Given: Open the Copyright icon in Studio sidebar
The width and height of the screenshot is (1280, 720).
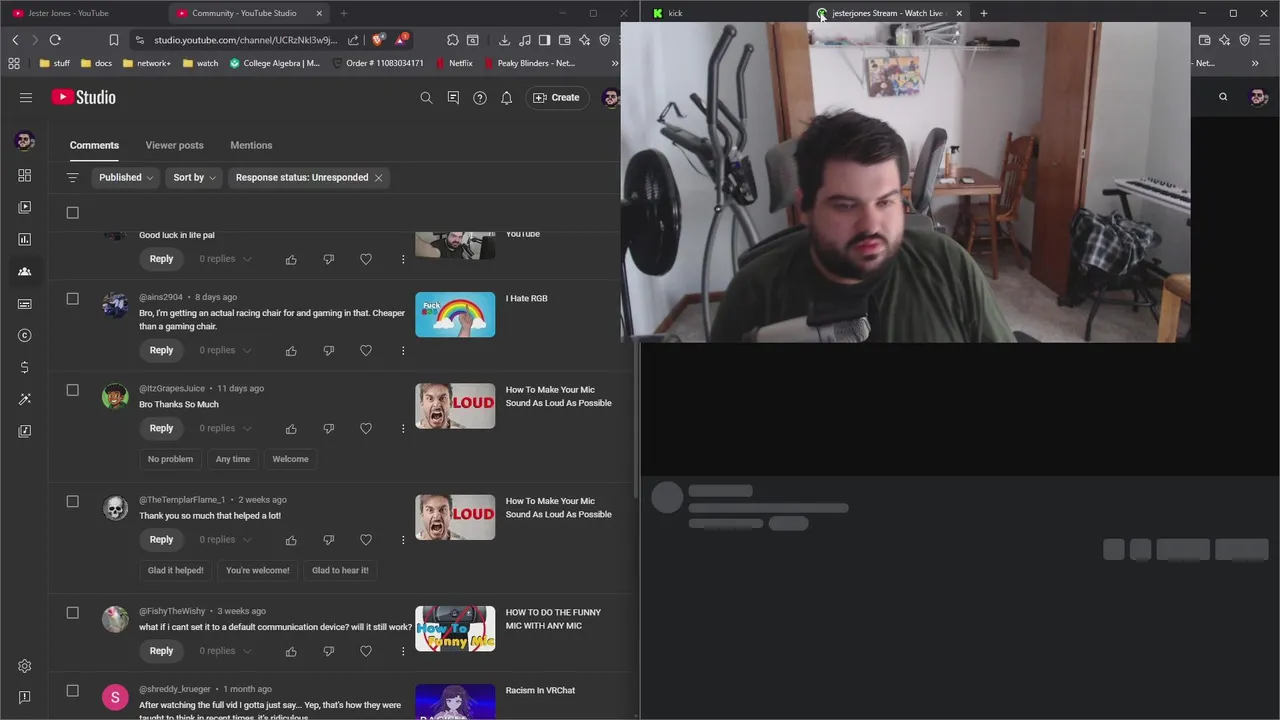Looking at the screenshot, I should click(x=25, y=335).
